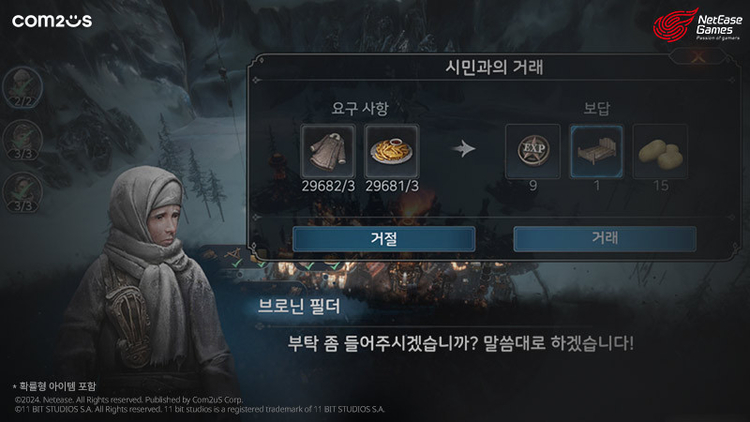Click the 브로닌 필더 character name label
This screenshot has width=750, height=422.
pos(299,306)
